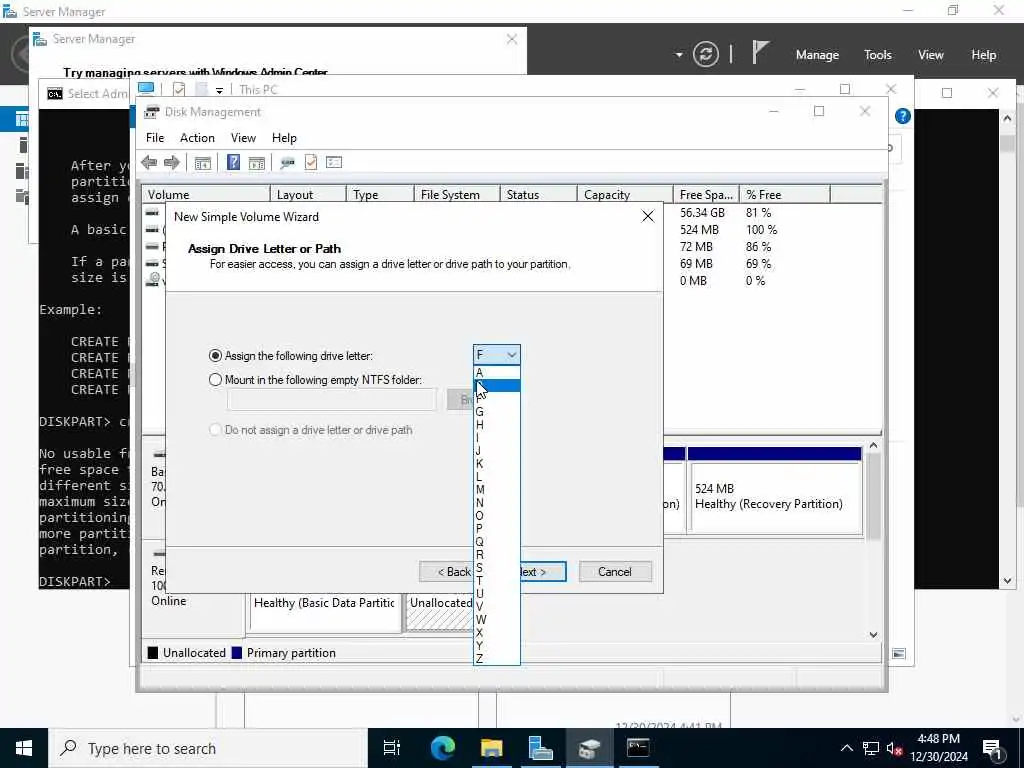Click the disk rescan toolbar icon with the magnifier
Viewport: 1024px width, 768px height.
(287, 163)
